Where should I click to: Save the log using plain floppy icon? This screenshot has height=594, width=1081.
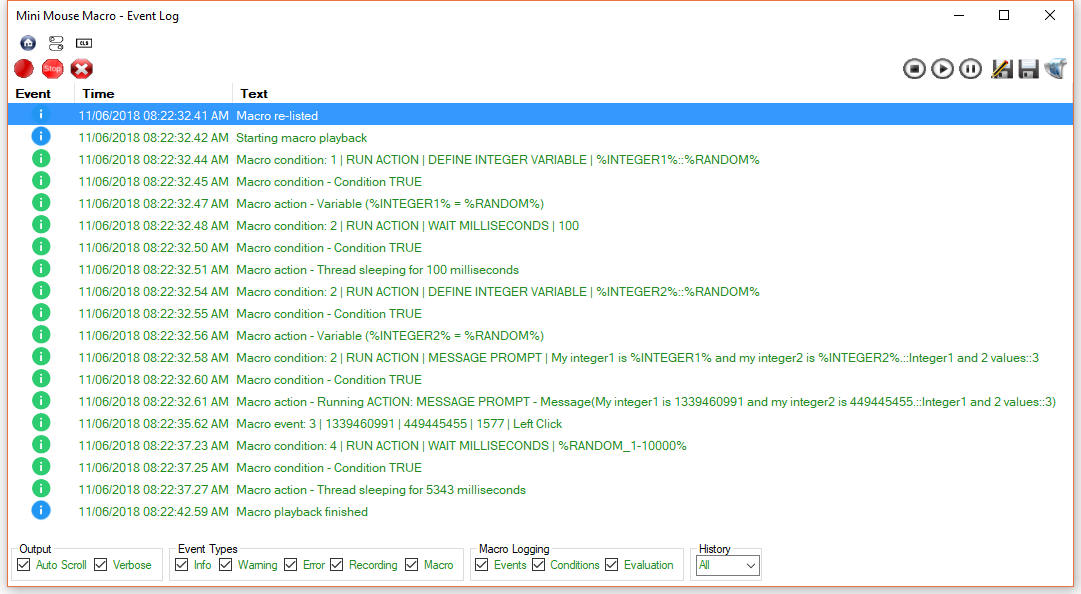1029,69
